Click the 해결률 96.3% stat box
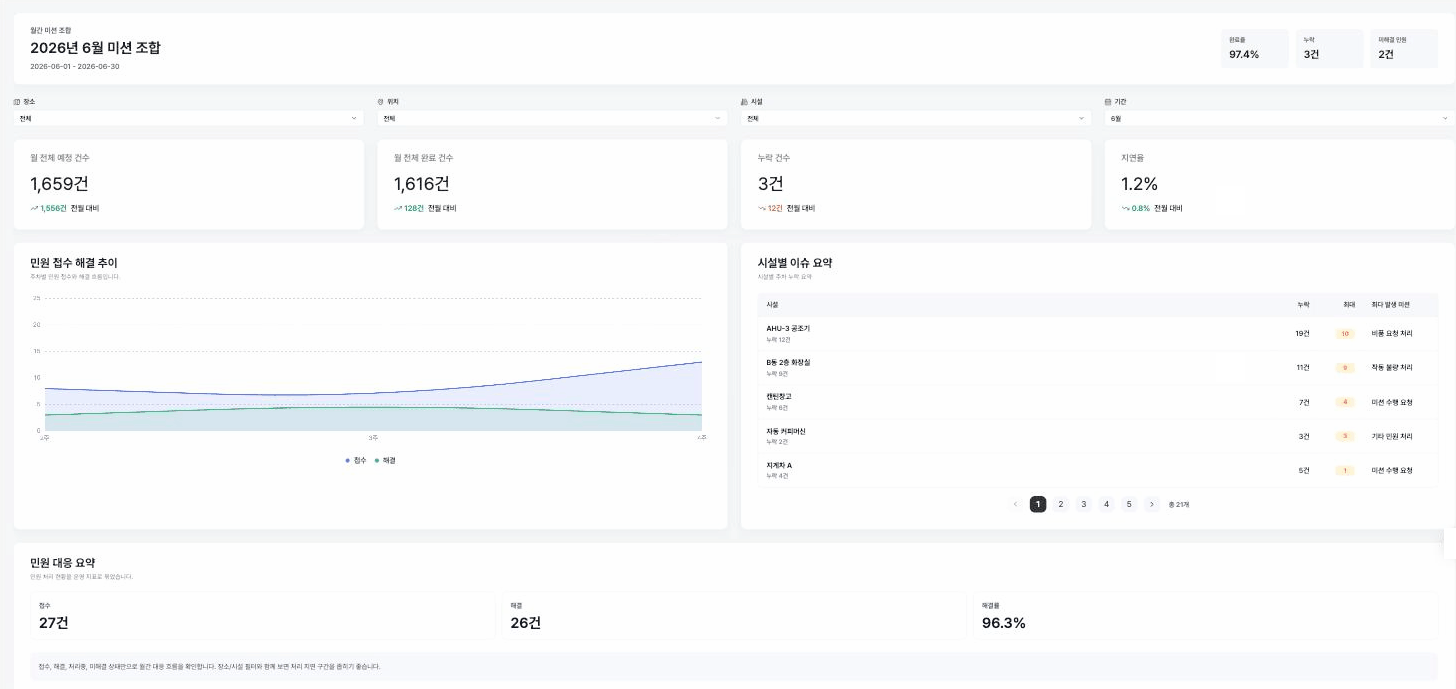This screenshot has width=1456, height=689. coord(1206,615)
